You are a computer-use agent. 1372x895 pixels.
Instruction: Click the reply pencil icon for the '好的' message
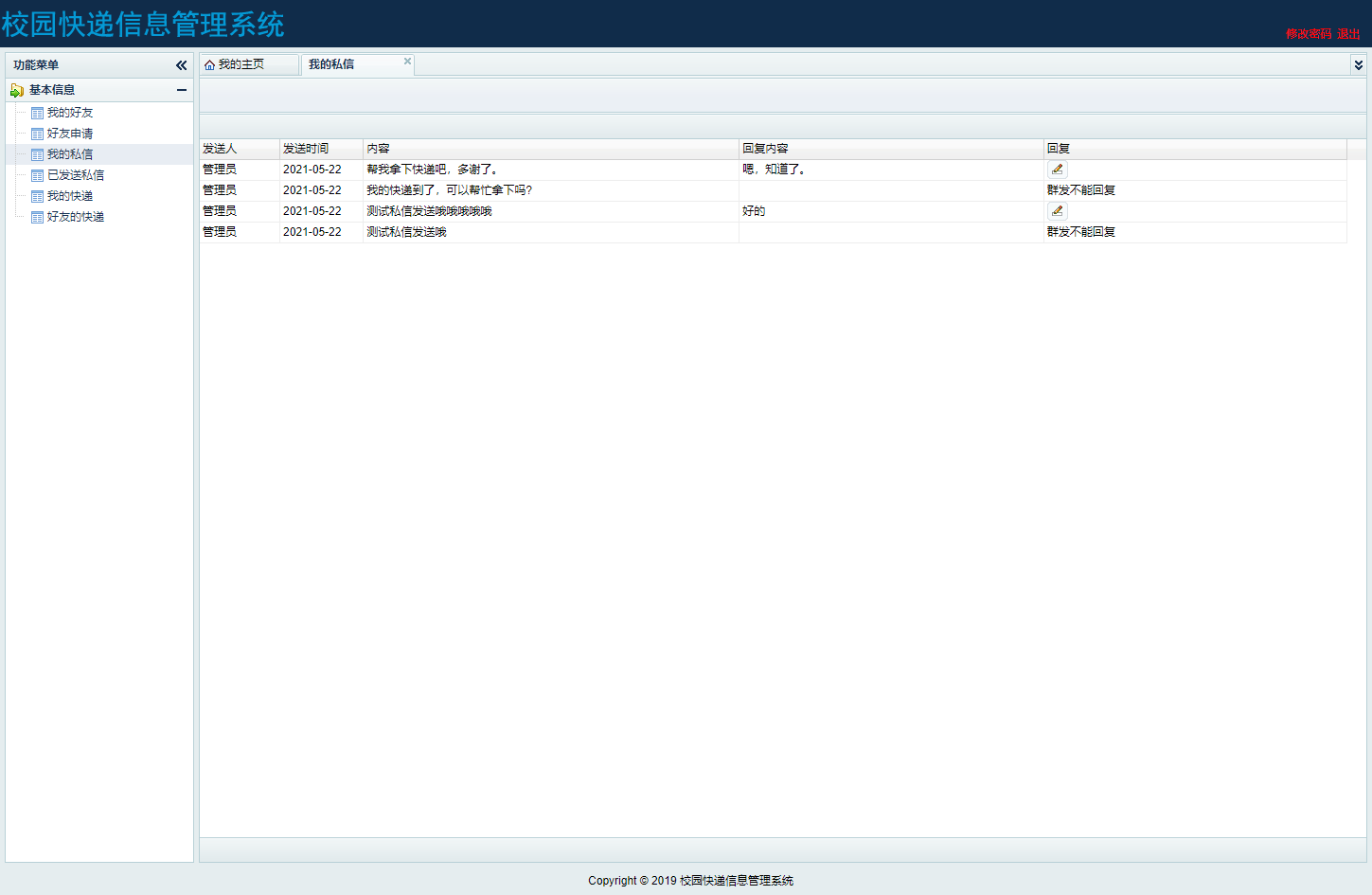point(1057,211)
